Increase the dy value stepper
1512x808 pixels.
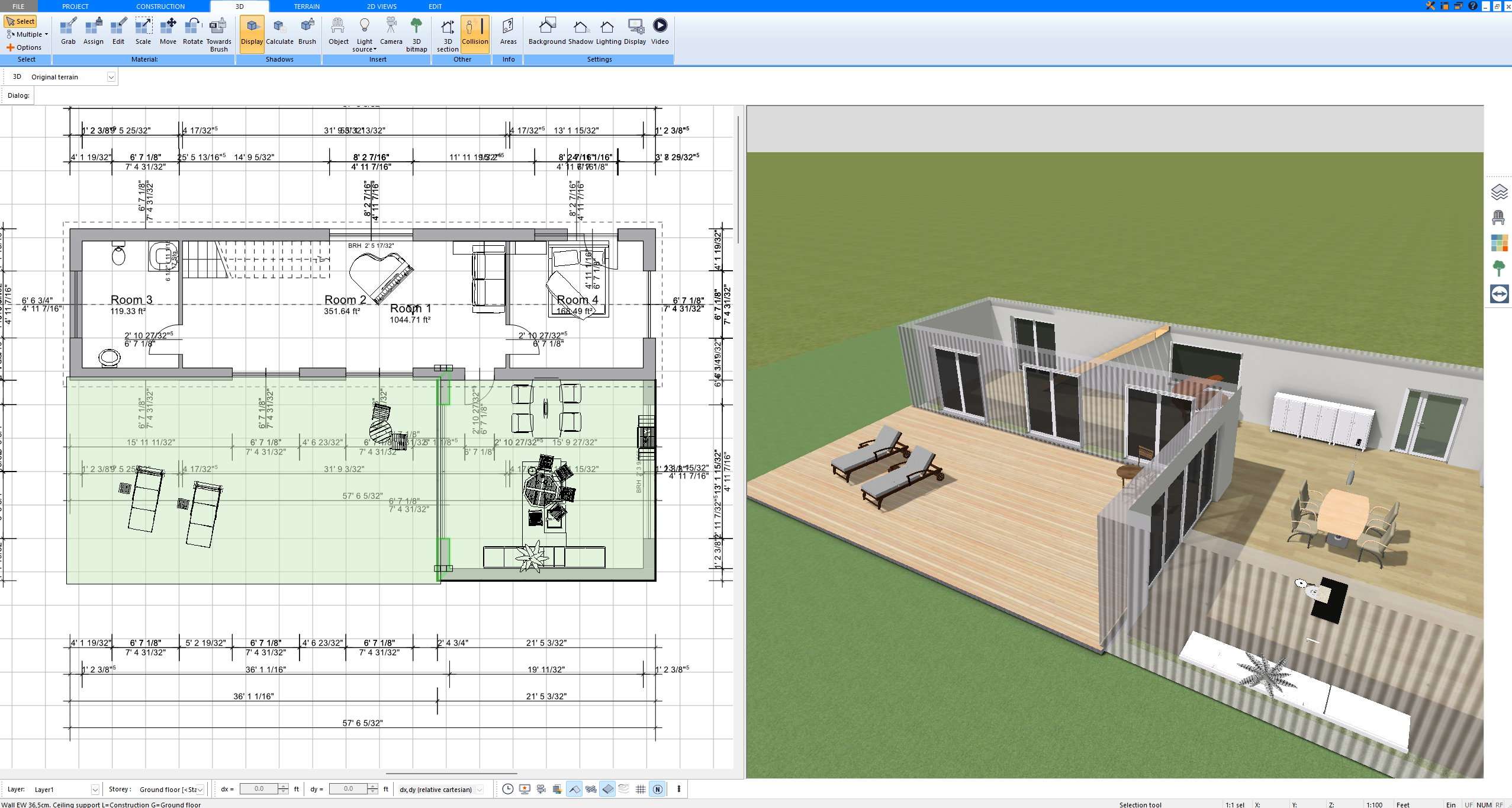(372, 786)
